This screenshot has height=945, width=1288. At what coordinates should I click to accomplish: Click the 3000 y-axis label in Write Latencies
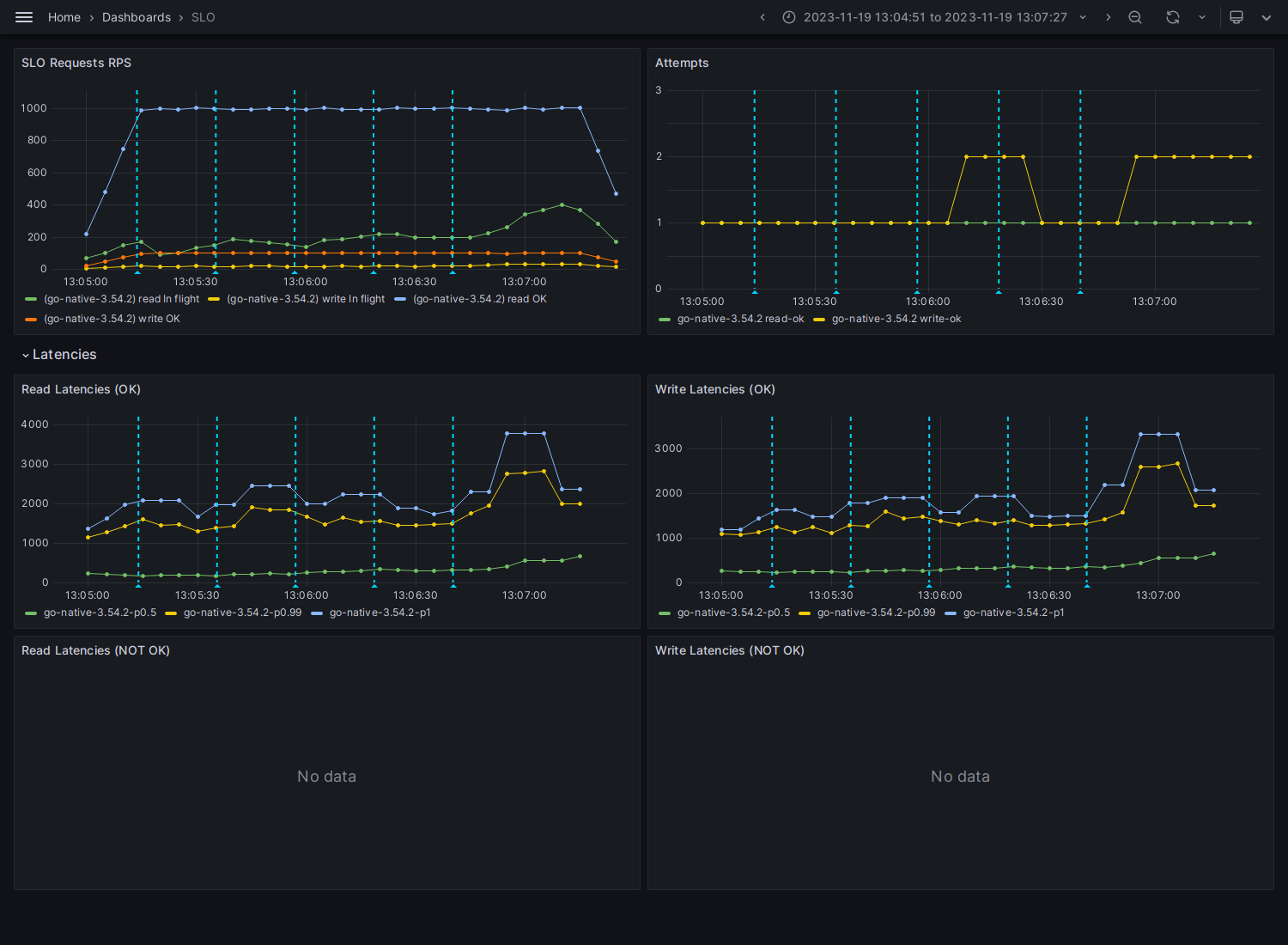click(x=668, y=448)
